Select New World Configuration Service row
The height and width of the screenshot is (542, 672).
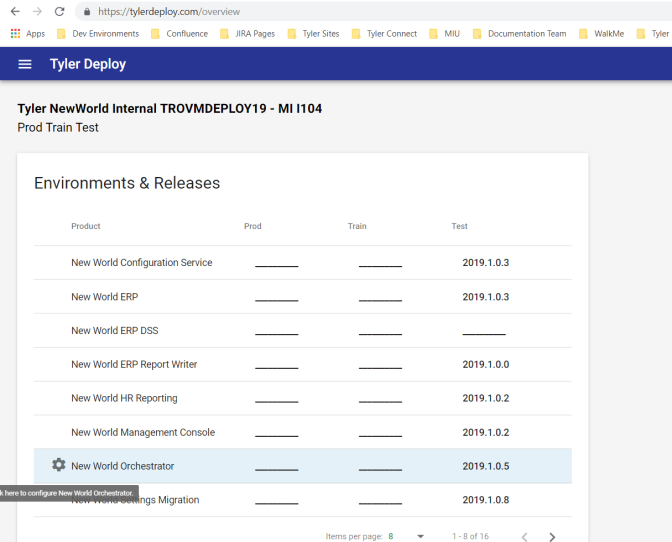click(141, 263)
